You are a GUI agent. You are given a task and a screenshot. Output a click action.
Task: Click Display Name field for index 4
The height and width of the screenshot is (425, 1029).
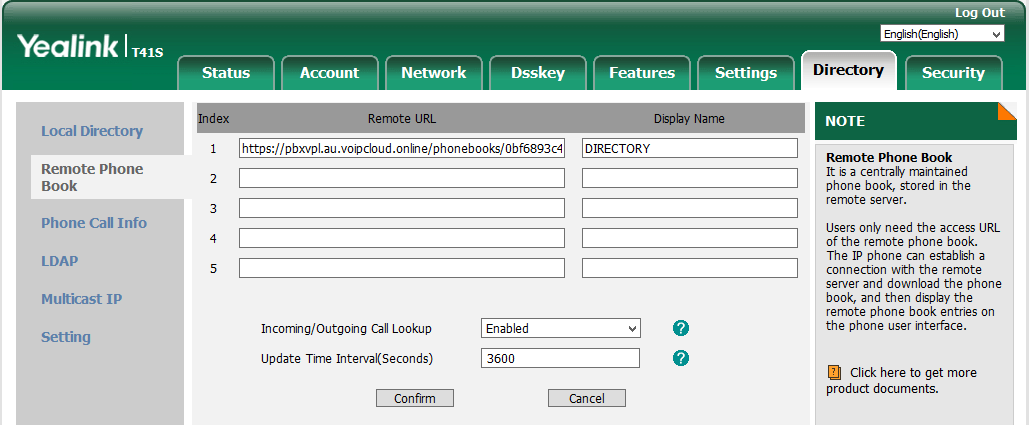[x=690, y=238]
